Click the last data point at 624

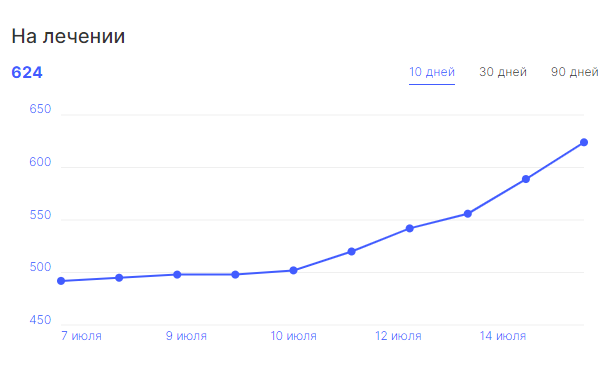point(584,142)
